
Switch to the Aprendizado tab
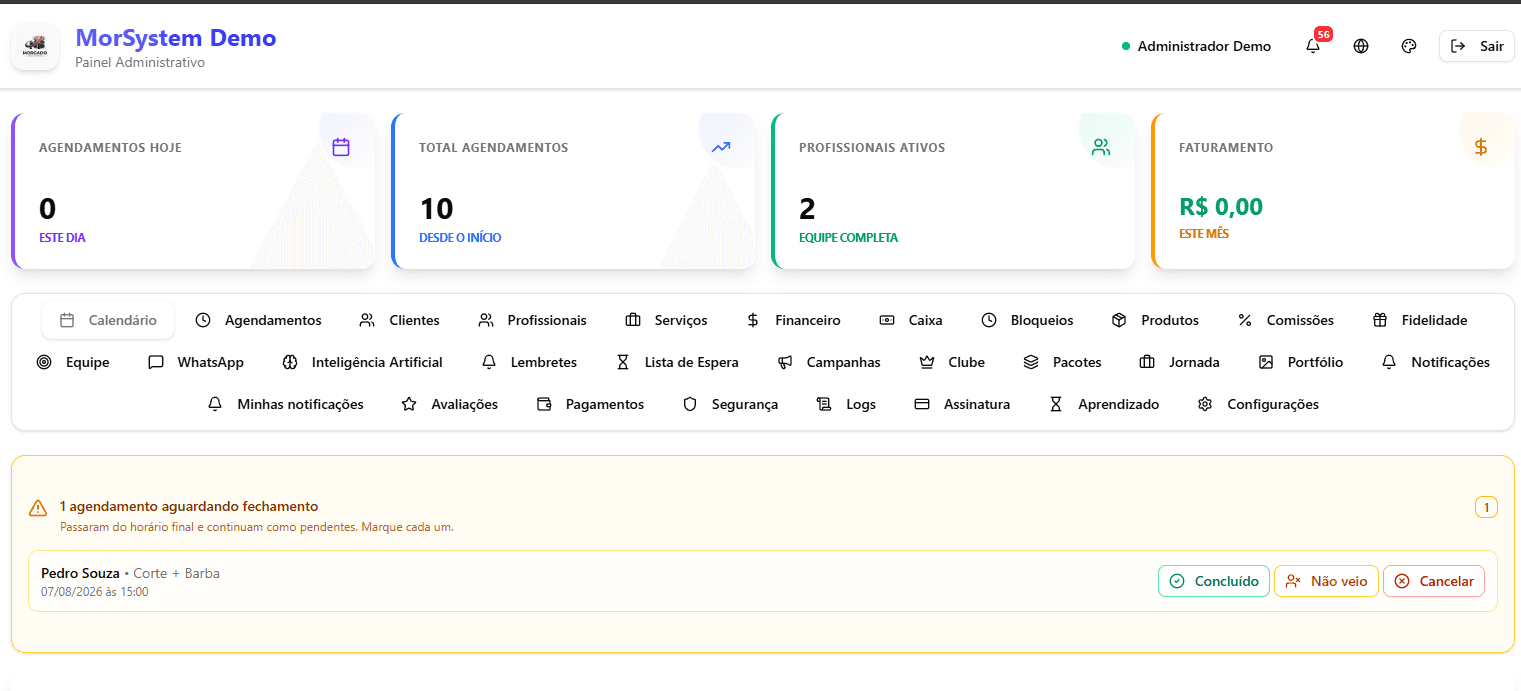(1103, 404)
